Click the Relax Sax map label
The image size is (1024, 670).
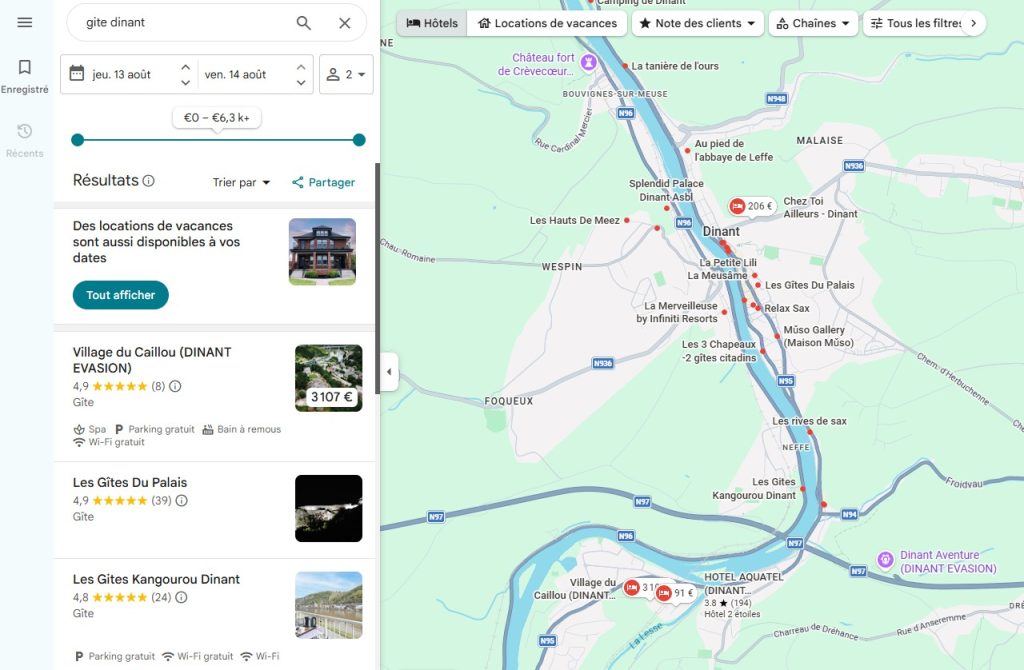[787, 308]
